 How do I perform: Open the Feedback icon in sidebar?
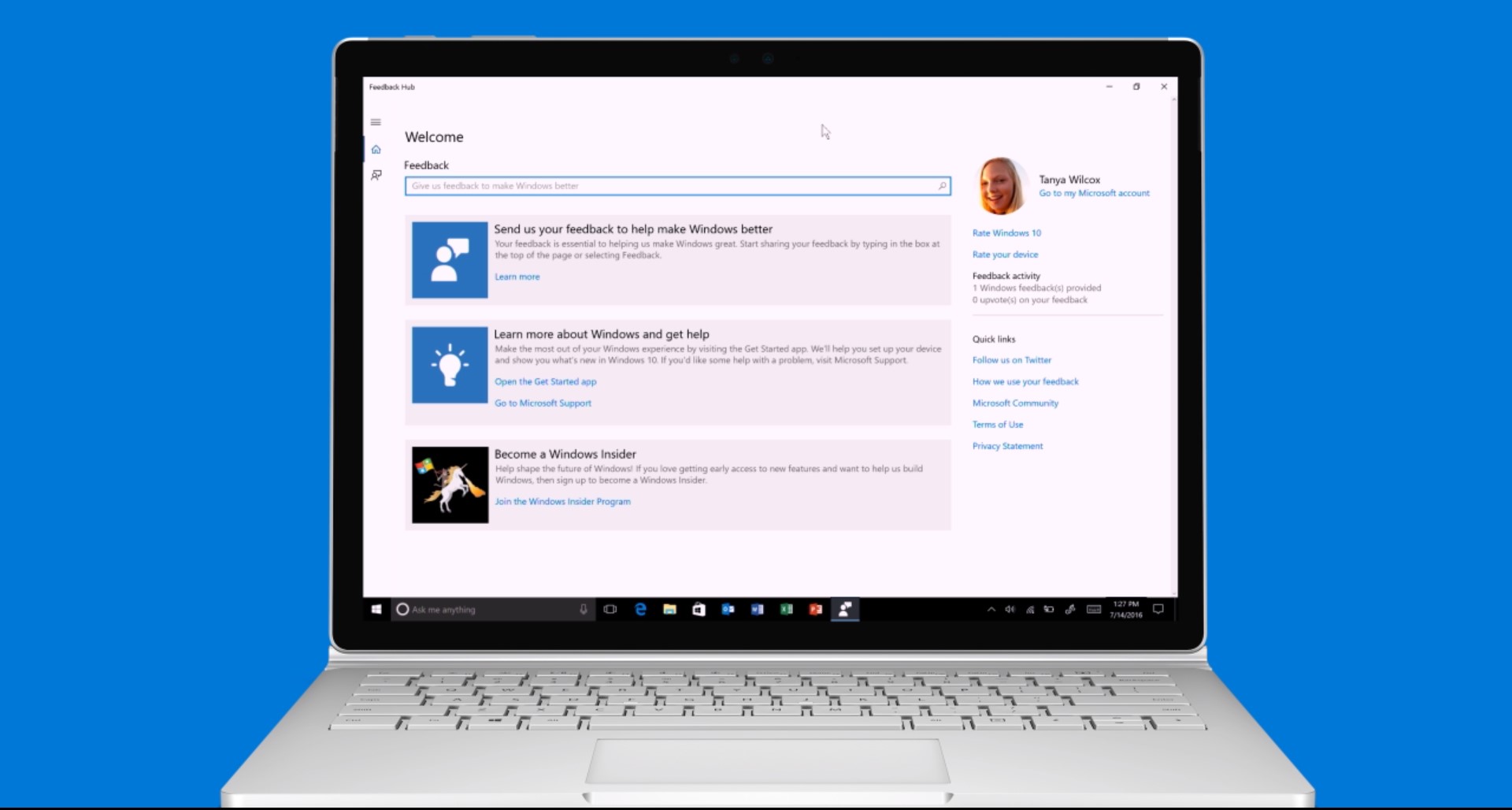(x=376, y=175)
